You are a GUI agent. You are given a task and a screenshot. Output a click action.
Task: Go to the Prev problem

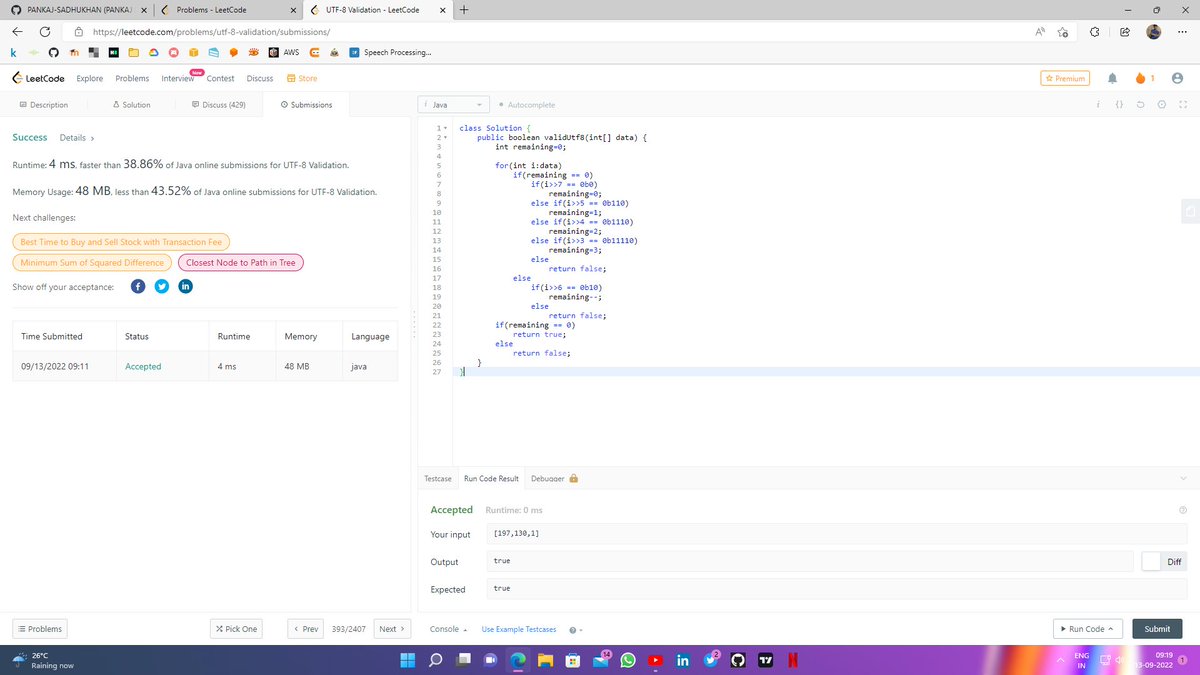pos(306,629)
